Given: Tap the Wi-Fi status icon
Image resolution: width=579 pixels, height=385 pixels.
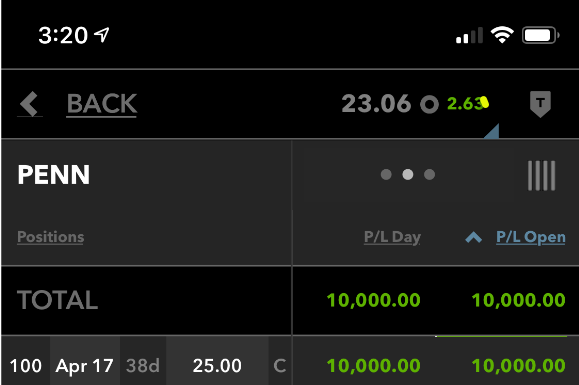Looking at the screenshot, I should pyautogui.click(x=502, y=35).
